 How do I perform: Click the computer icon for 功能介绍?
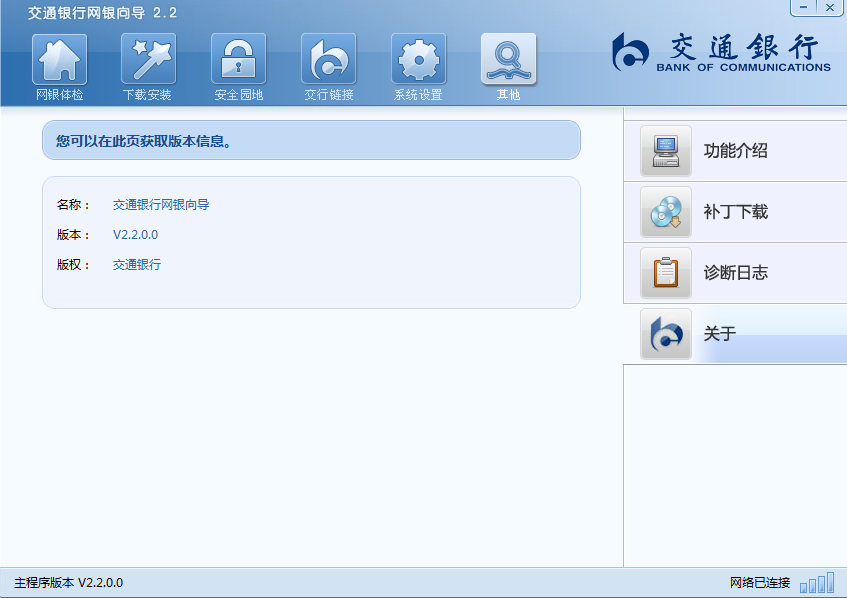point(666,151)
